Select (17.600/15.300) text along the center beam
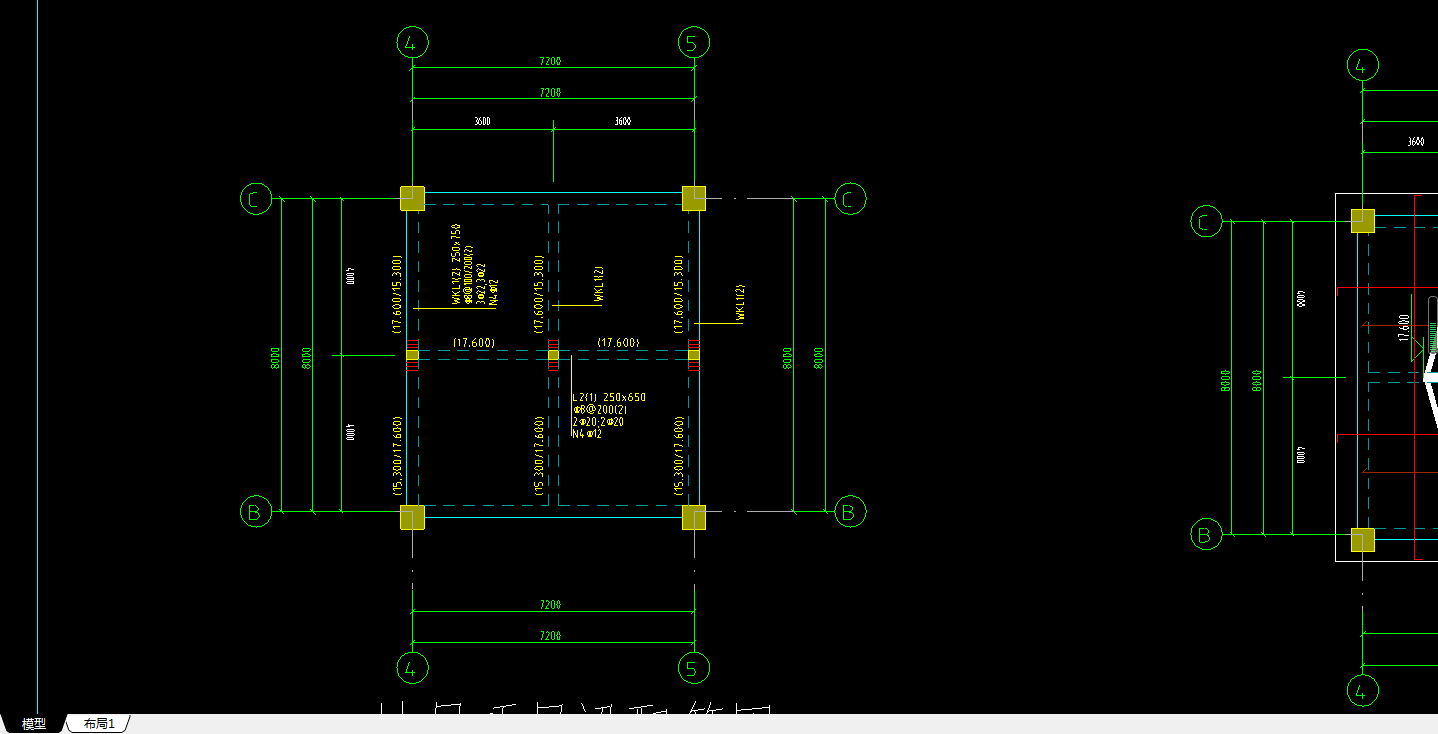The image size is (1438, 734). pyautogui.click(x=539, y=294)
